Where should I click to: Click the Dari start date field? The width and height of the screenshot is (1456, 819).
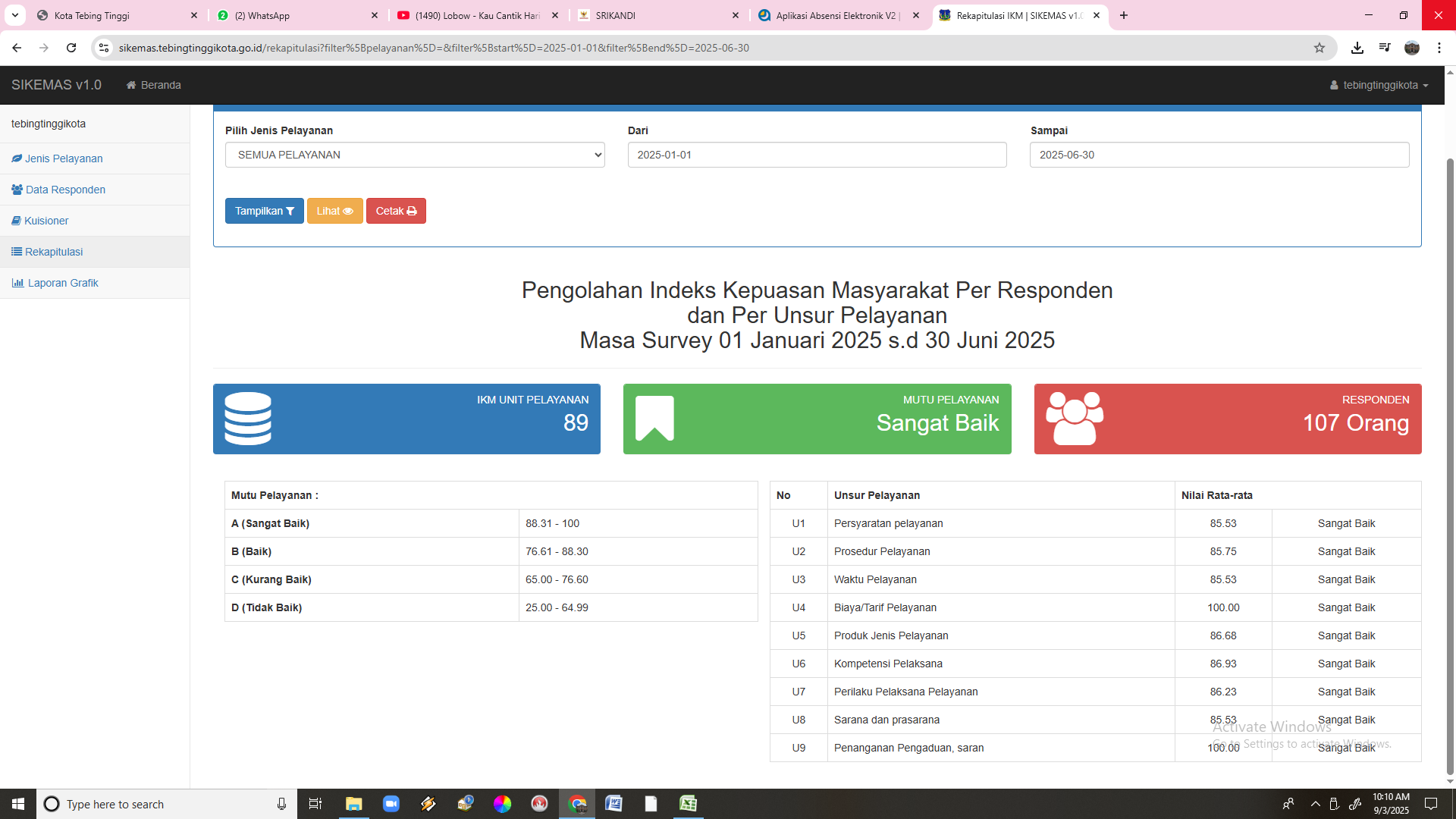[817, 155]
